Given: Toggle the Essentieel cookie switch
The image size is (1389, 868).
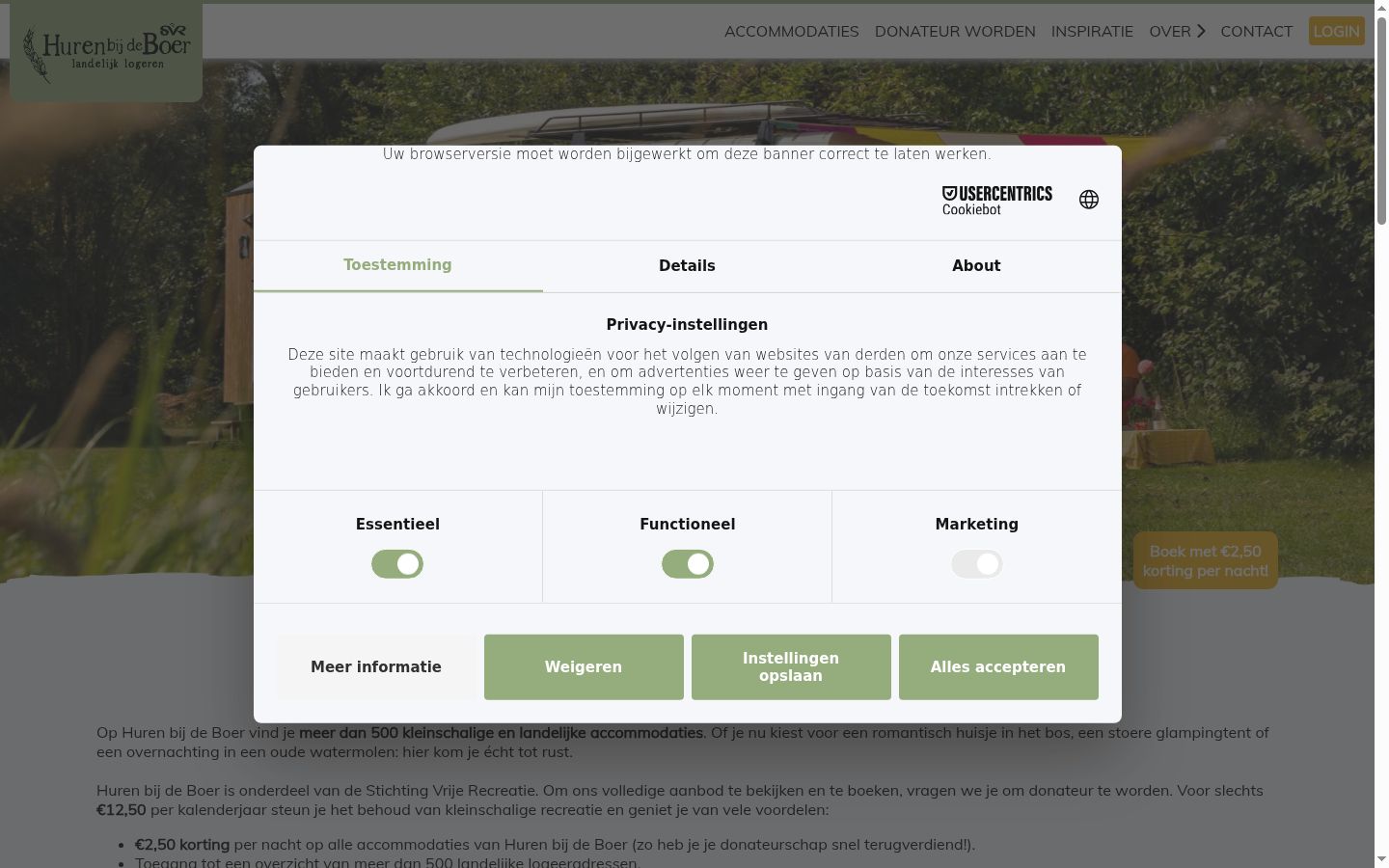Looking at the screenshot, I should tap(397, 564).
